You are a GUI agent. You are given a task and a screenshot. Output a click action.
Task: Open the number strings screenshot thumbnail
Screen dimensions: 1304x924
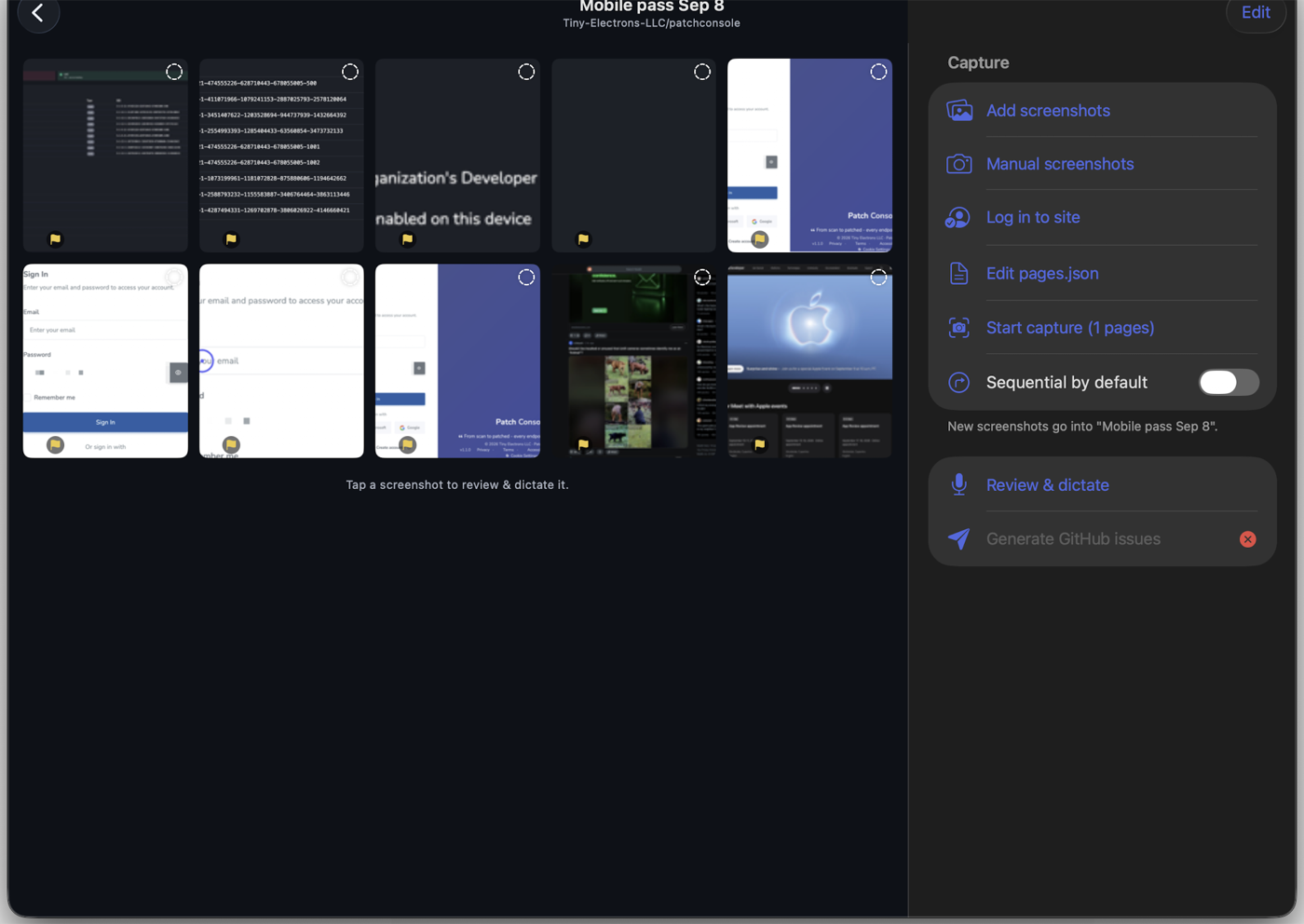click(281, 156)
